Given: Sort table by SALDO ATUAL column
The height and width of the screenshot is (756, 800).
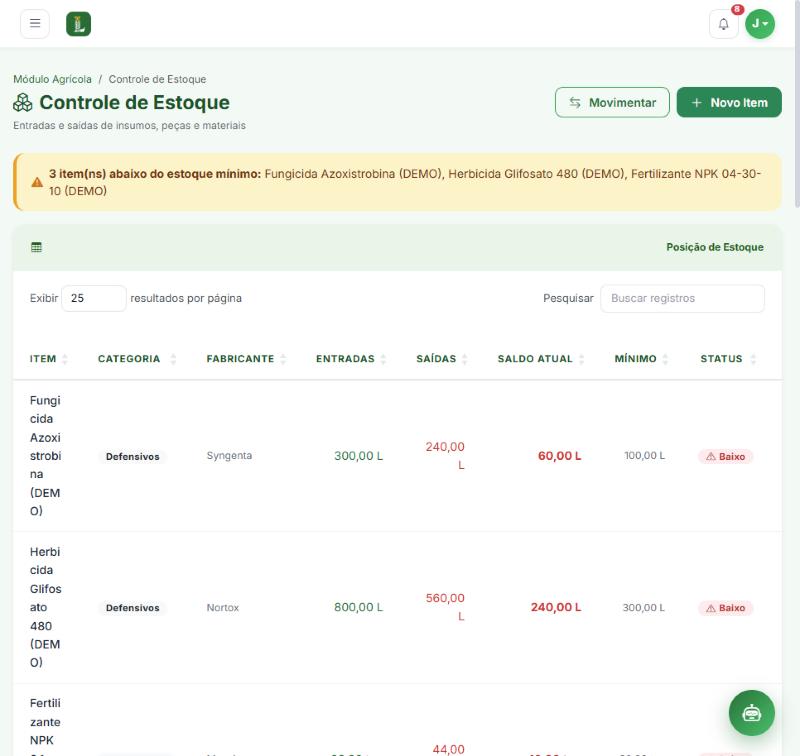Looking at the screenshot, I should [540, 359].
